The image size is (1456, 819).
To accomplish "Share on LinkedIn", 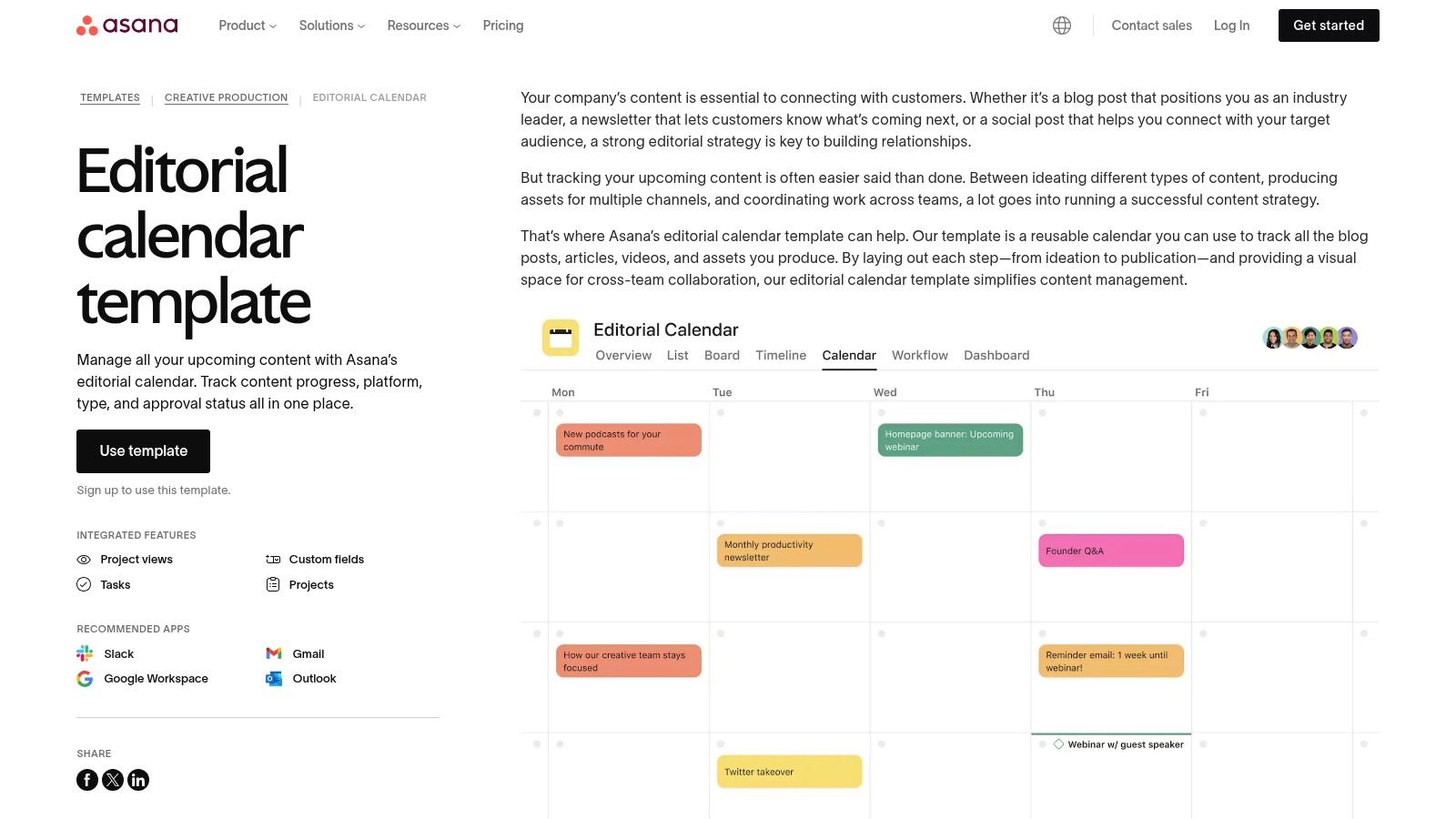I will coord(138,780).
